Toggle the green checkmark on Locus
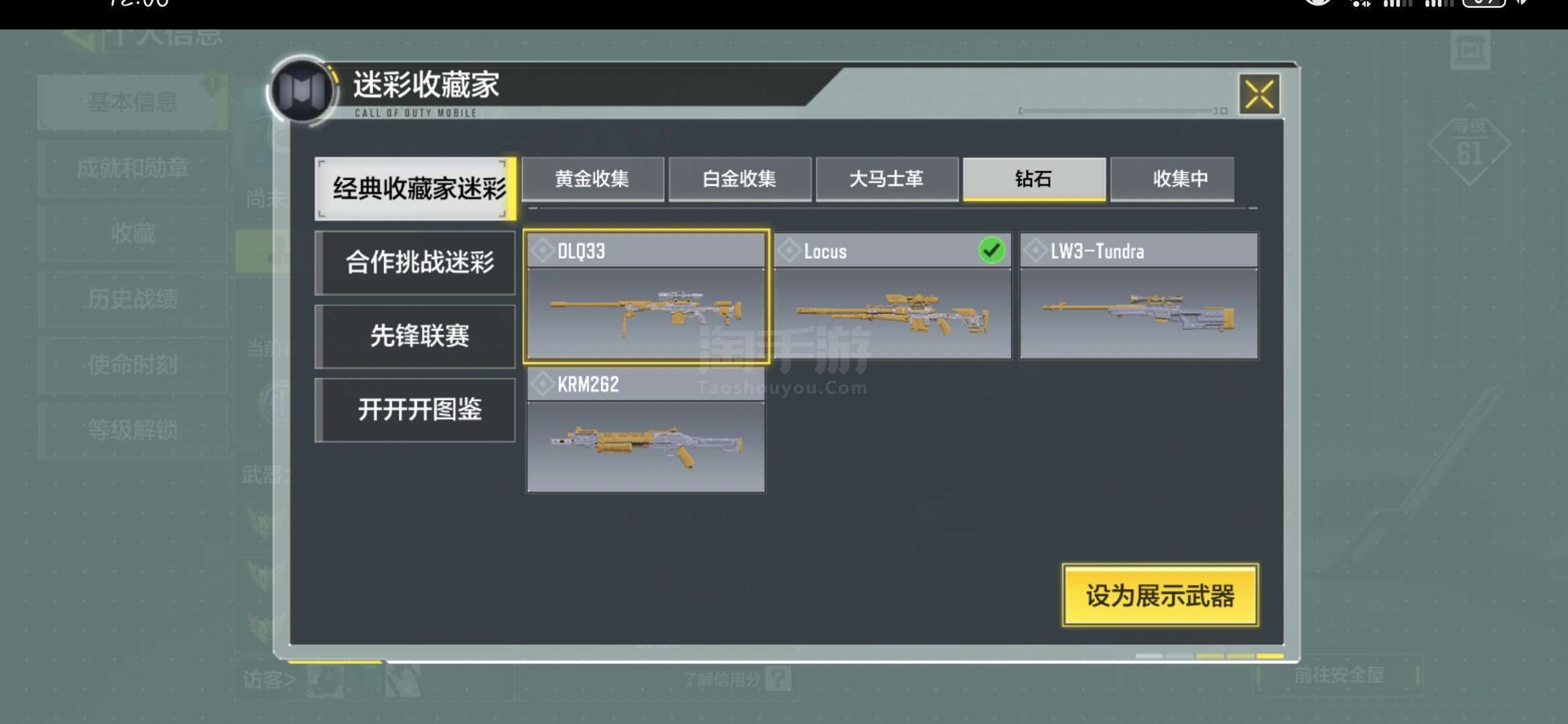The image size is (1568, 724). coord(992,251)
